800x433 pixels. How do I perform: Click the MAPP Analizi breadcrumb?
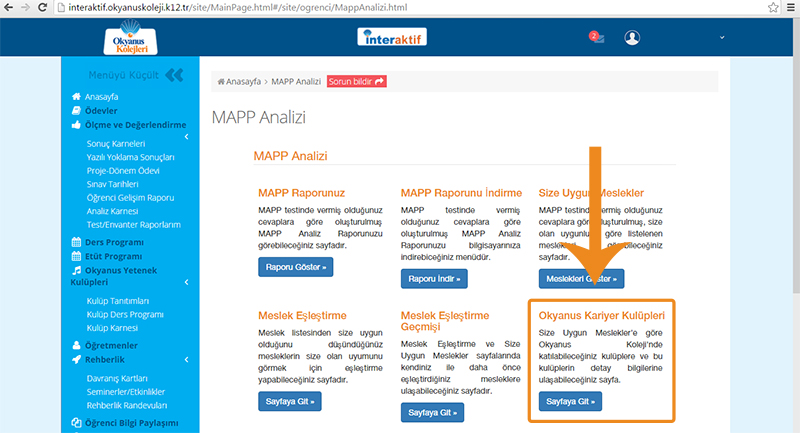[x=296, y=82]
